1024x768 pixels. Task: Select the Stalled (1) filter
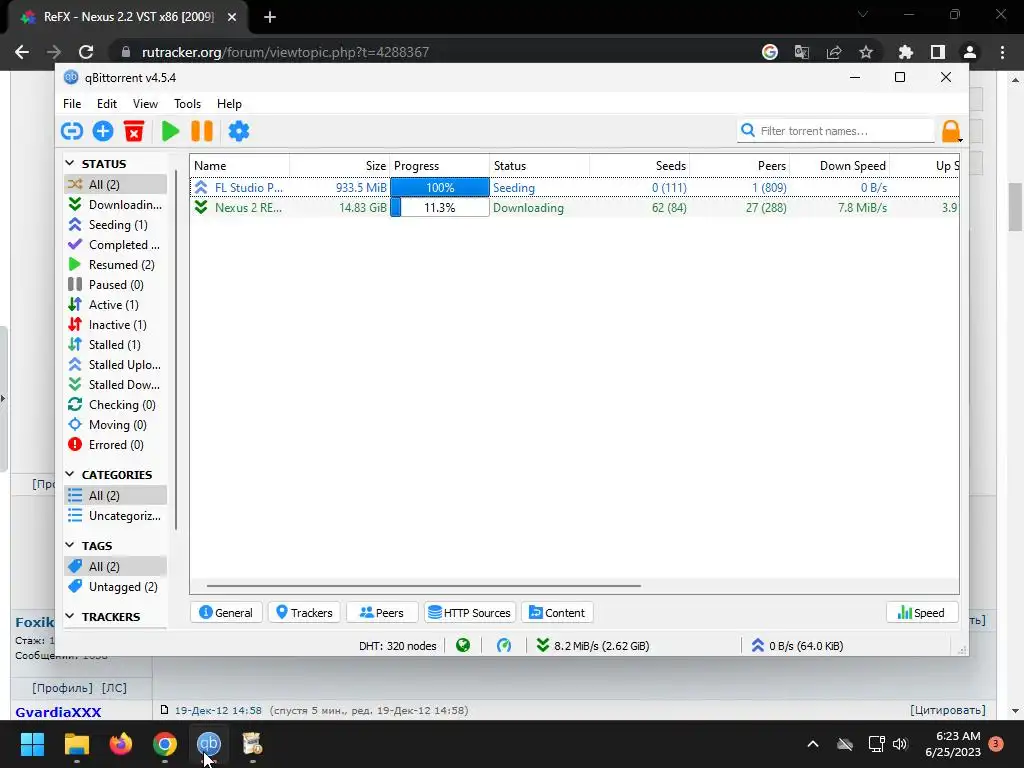point(116,345)
